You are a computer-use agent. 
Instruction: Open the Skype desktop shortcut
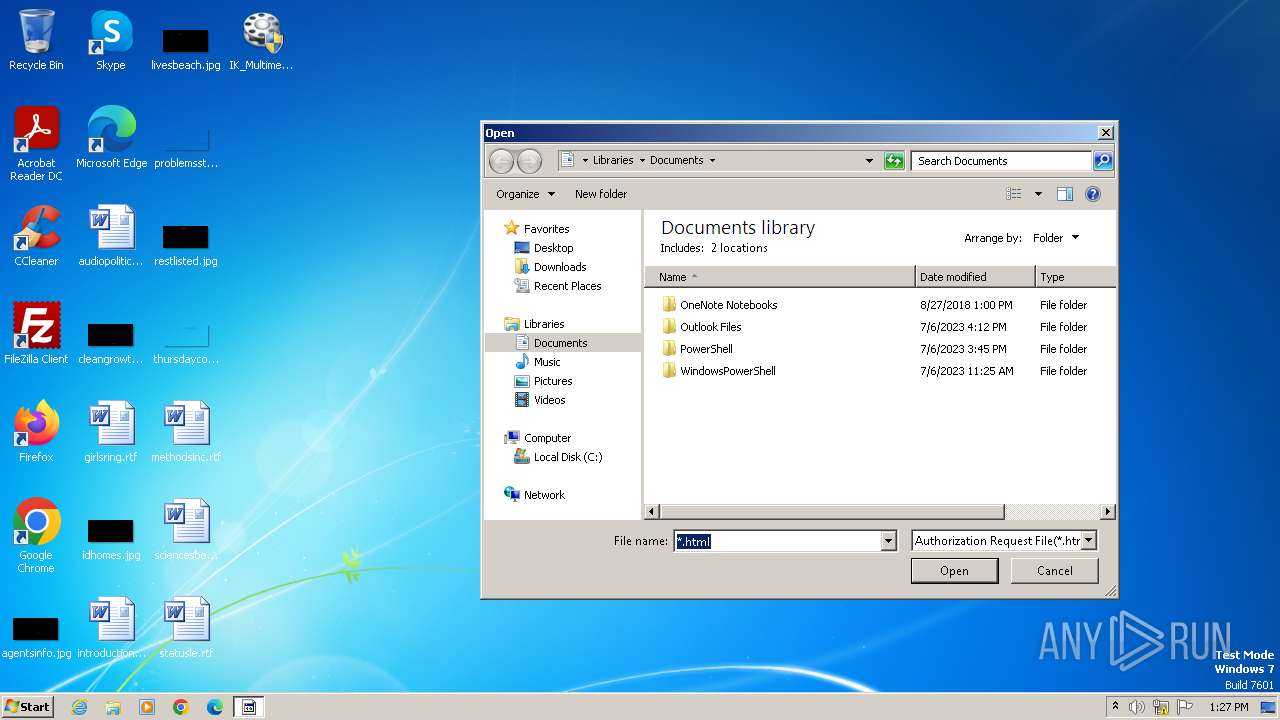click(111, 40)
